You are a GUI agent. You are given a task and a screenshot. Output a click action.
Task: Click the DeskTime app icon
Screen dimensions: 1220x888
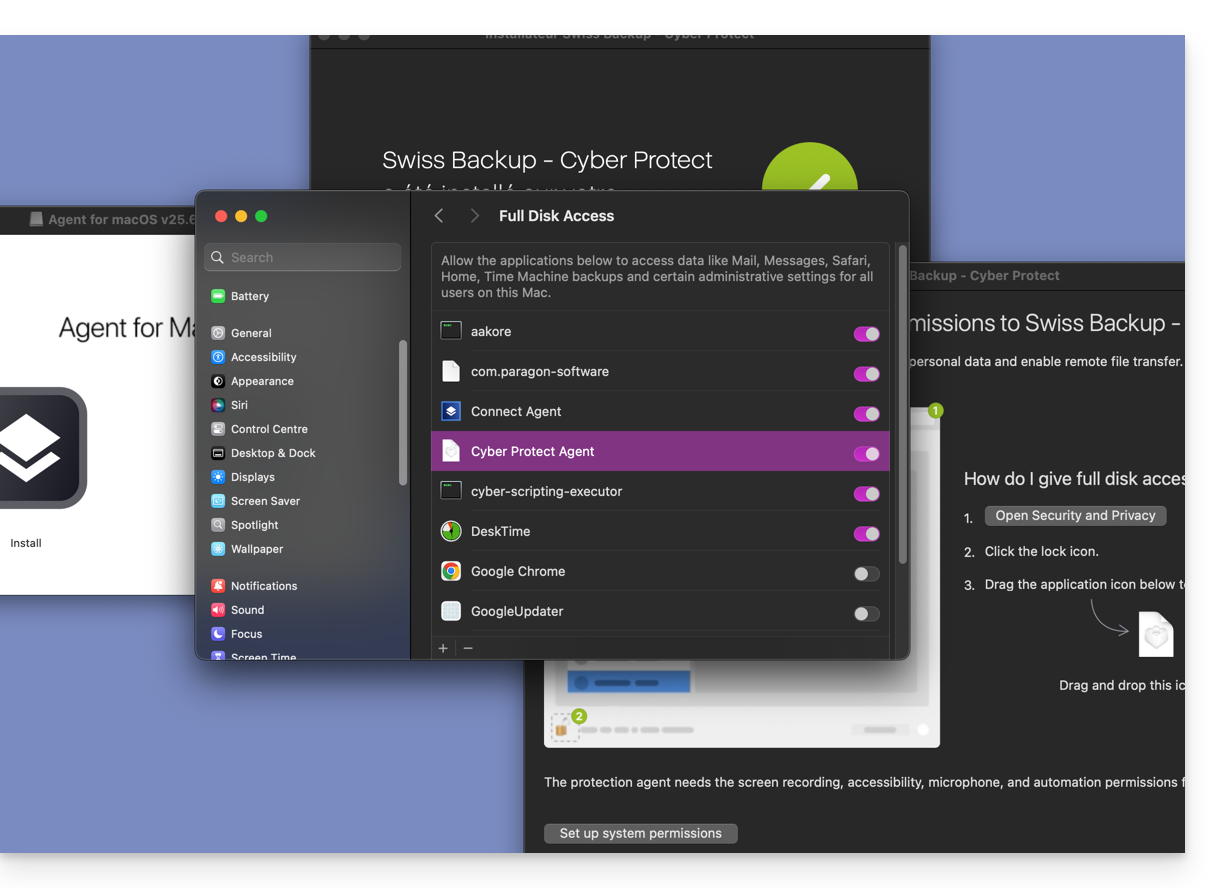pyautogui.click(x=451, y=531)
